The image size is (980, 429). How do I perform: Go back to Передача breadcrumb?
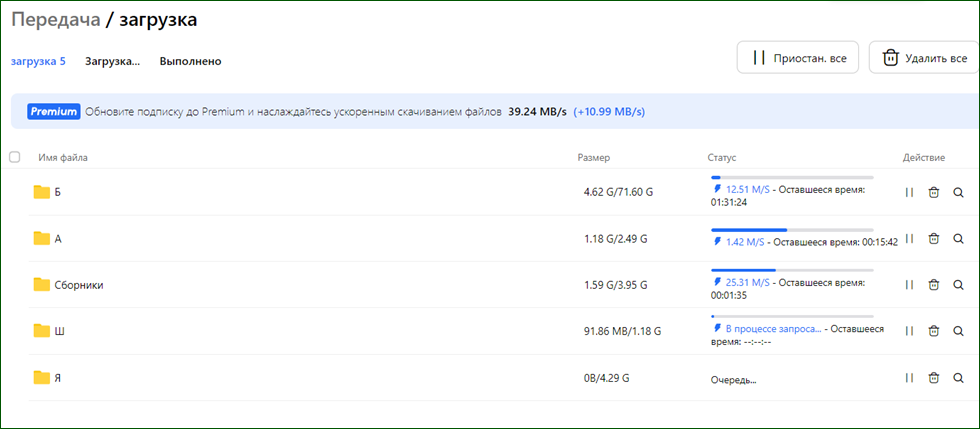pyautogui.click(x=56, y=19)
